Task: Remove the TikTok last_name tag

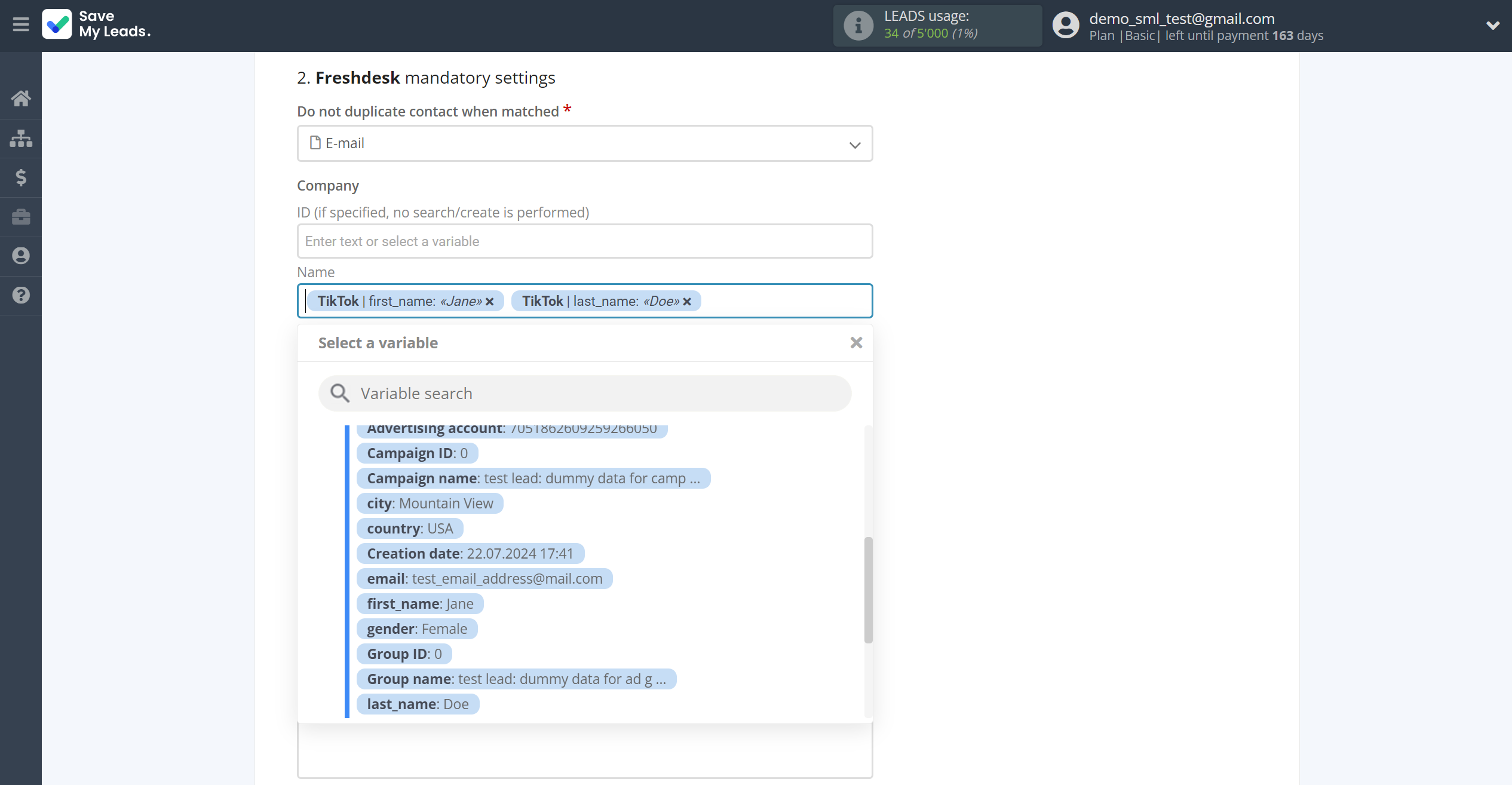Action: coord(687,302)
